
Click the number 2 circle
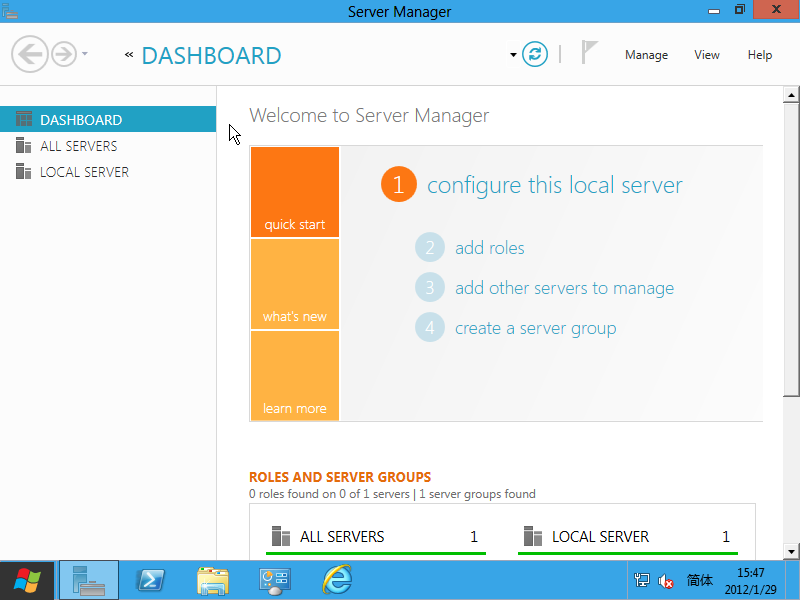point(430,247)
